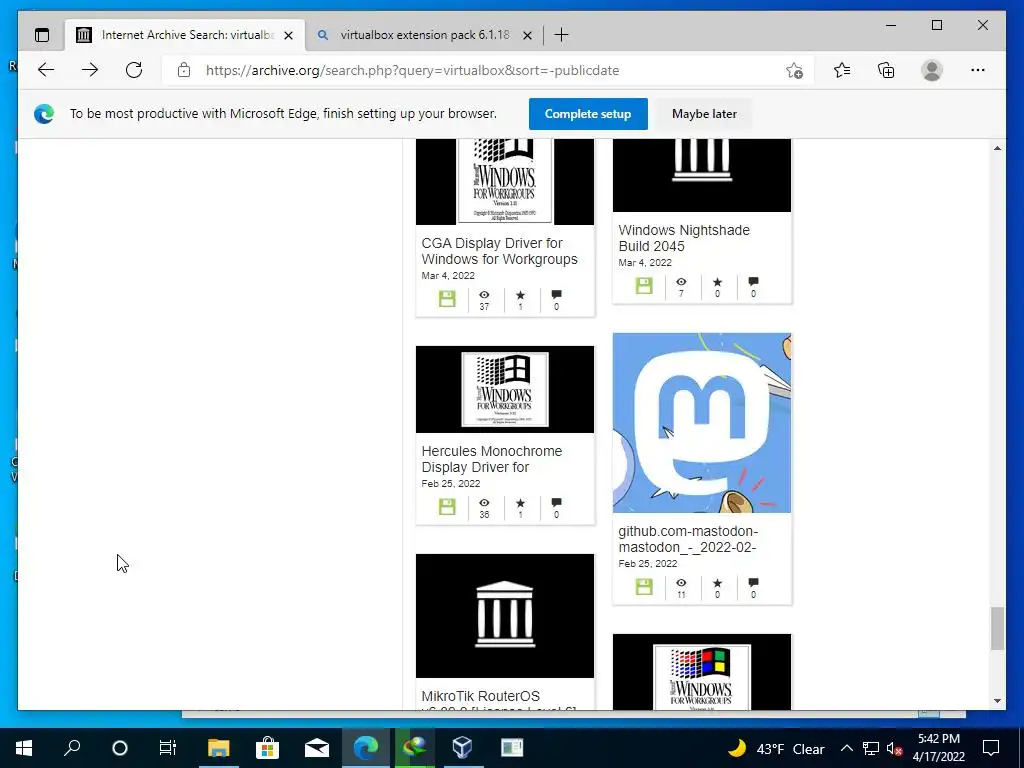This screenshot has width=1024, height=768.
Task: Click CGA Display Driver Windows thumbnail
Action: click(x=505, y=182)
